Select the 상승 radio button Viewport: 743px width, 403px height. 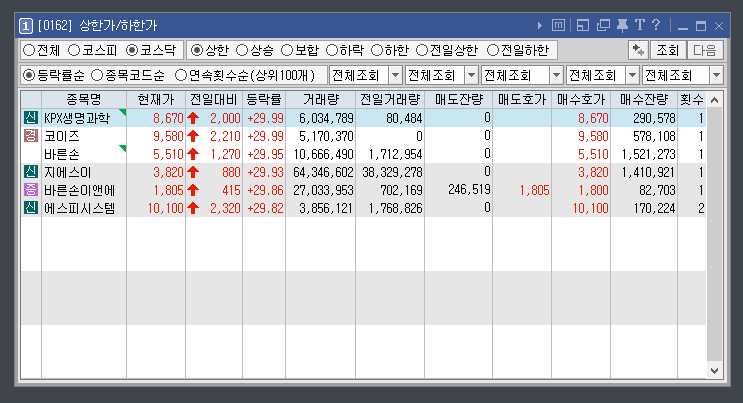[x=242, y=50]
